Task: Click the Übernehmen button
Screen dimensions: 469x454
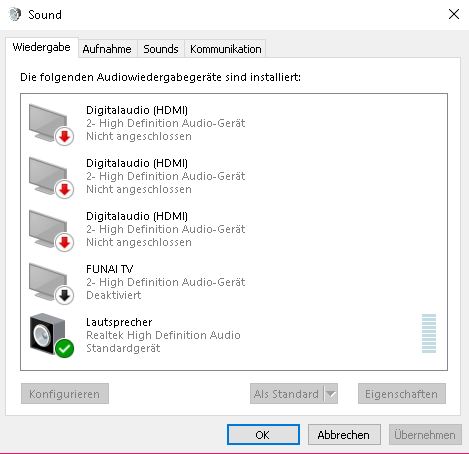Action: coord(425,435)
